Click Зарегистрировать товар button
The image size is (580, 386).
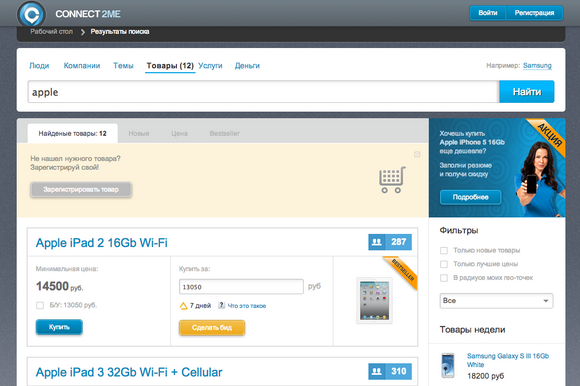[81, 190]
